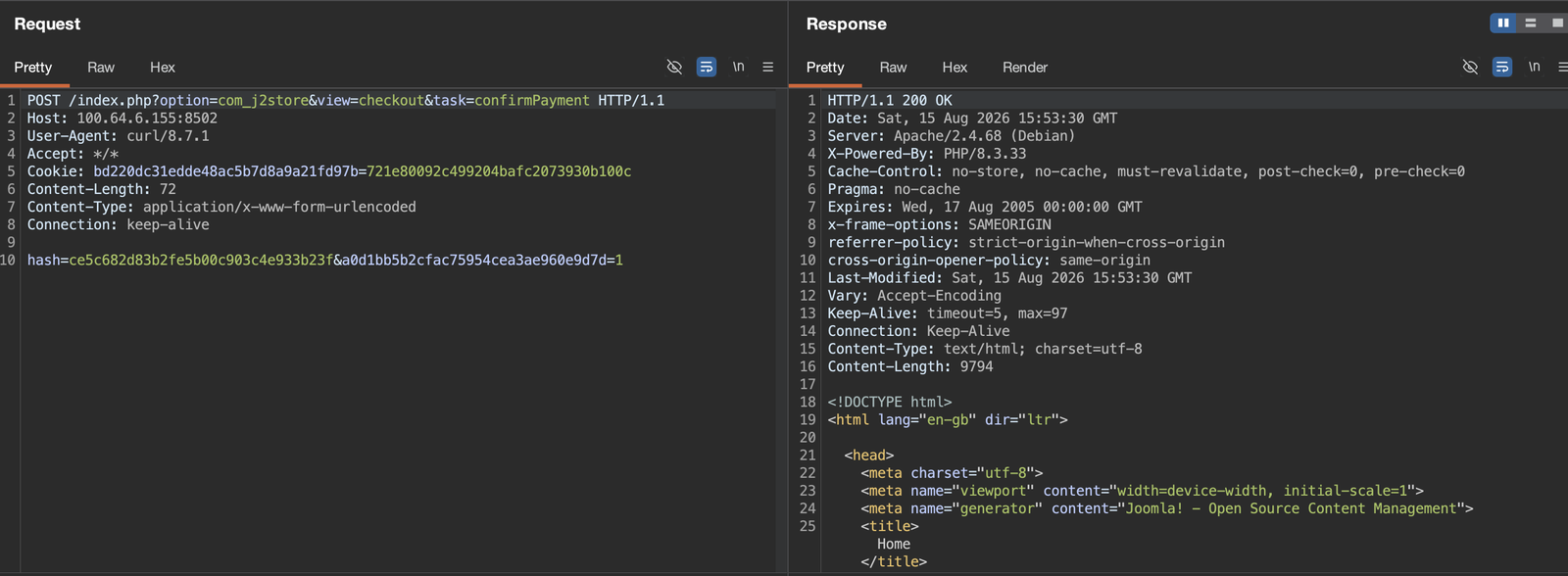Image resolution: width=1568 pixels, height=576 pixels.
Task: Switch to Response Pretty tab
Action: (825, 67)
